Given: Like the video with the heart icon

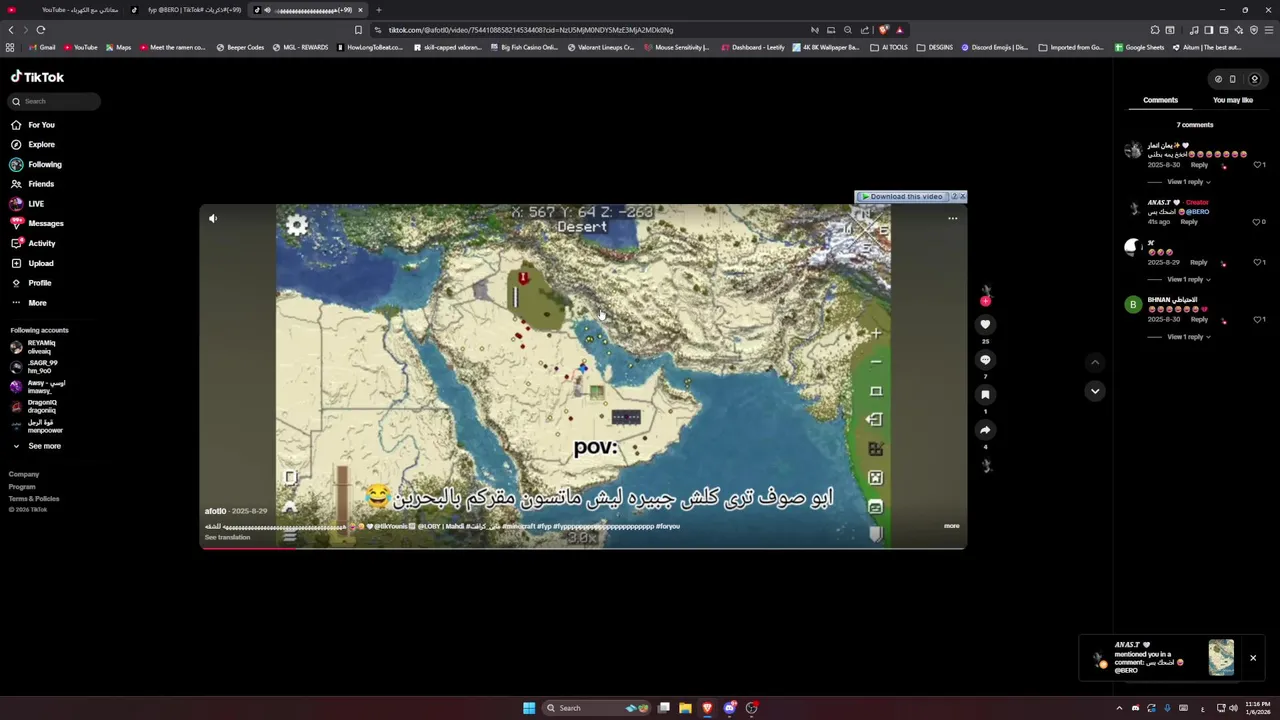Looking at the screenshot, I should pyautogui.click(x=985, y=324).
